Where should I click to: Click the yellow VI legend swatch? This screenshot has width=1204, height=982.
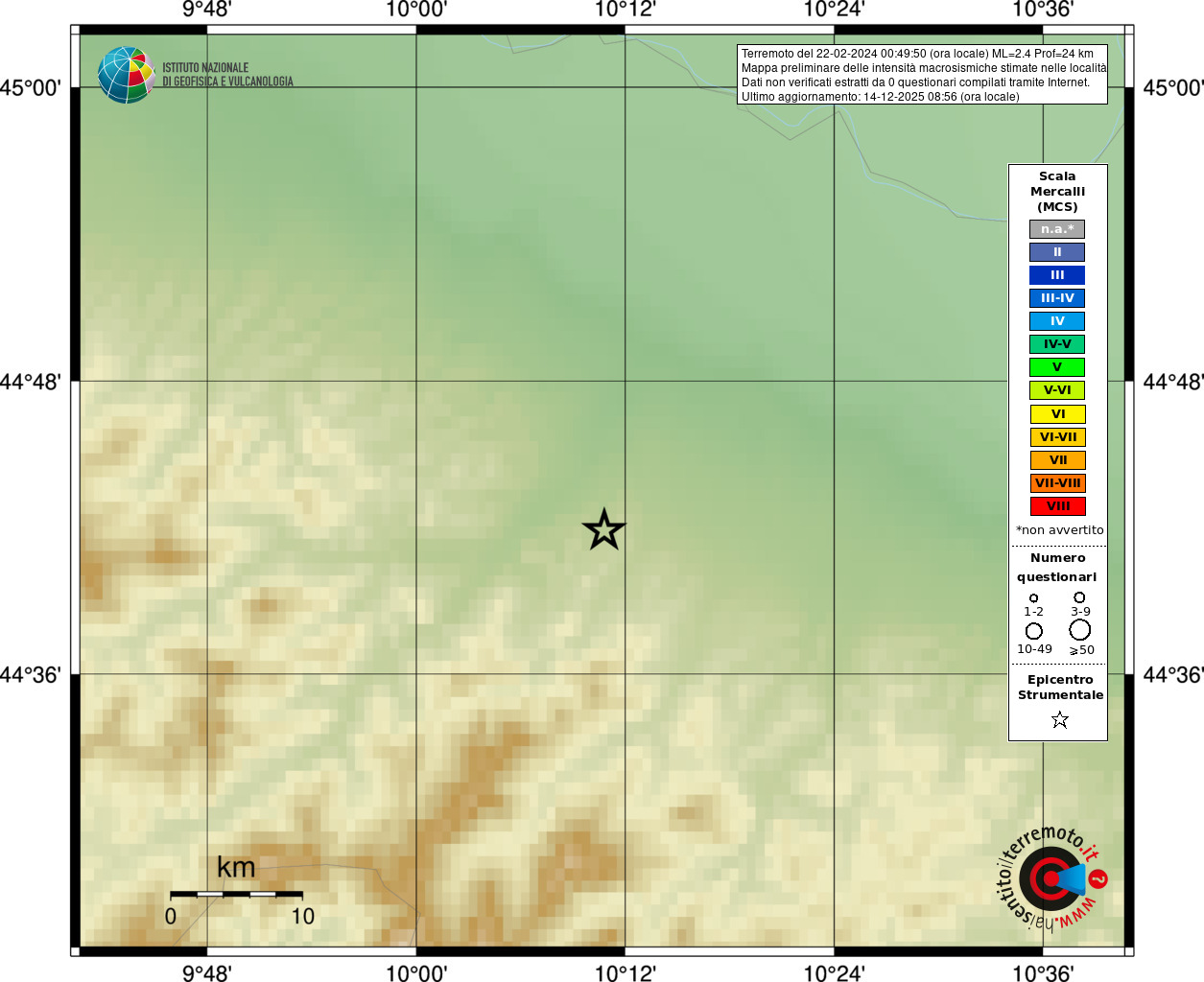(x=1057, y=414)
